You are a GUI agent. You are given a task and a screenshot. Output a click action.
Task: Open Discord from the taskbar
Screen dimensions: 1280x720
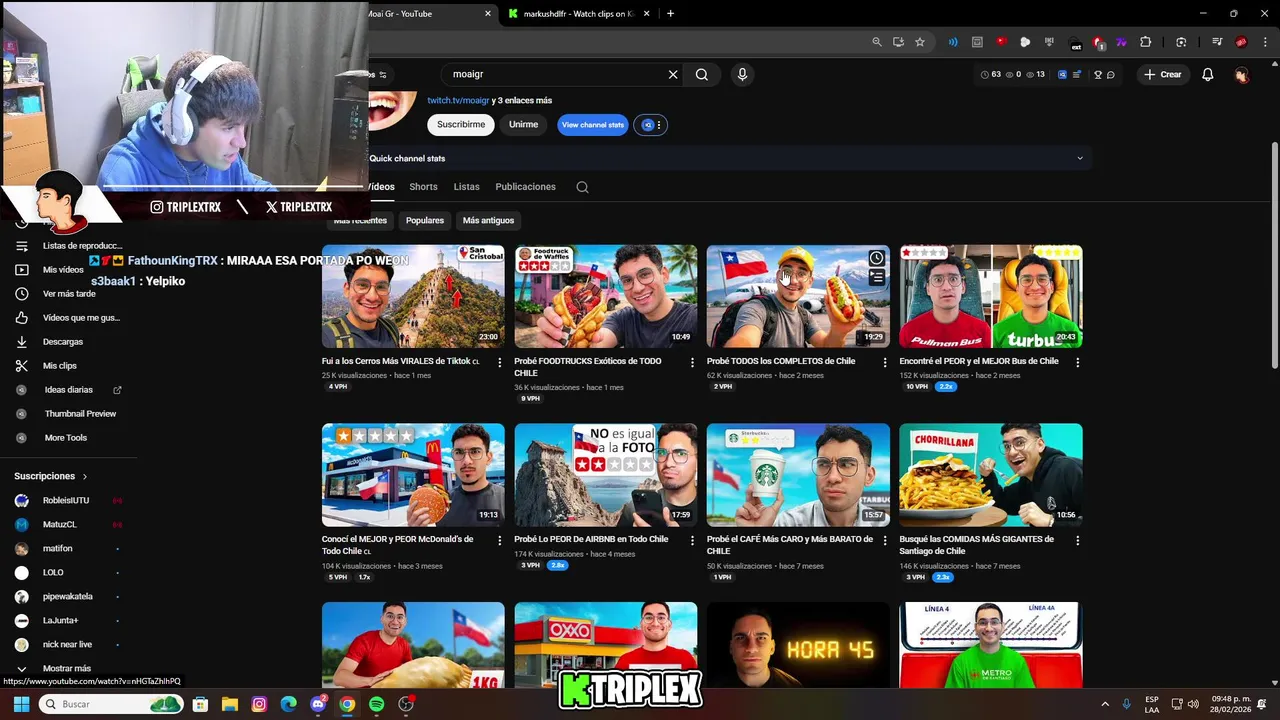point(318,704)
